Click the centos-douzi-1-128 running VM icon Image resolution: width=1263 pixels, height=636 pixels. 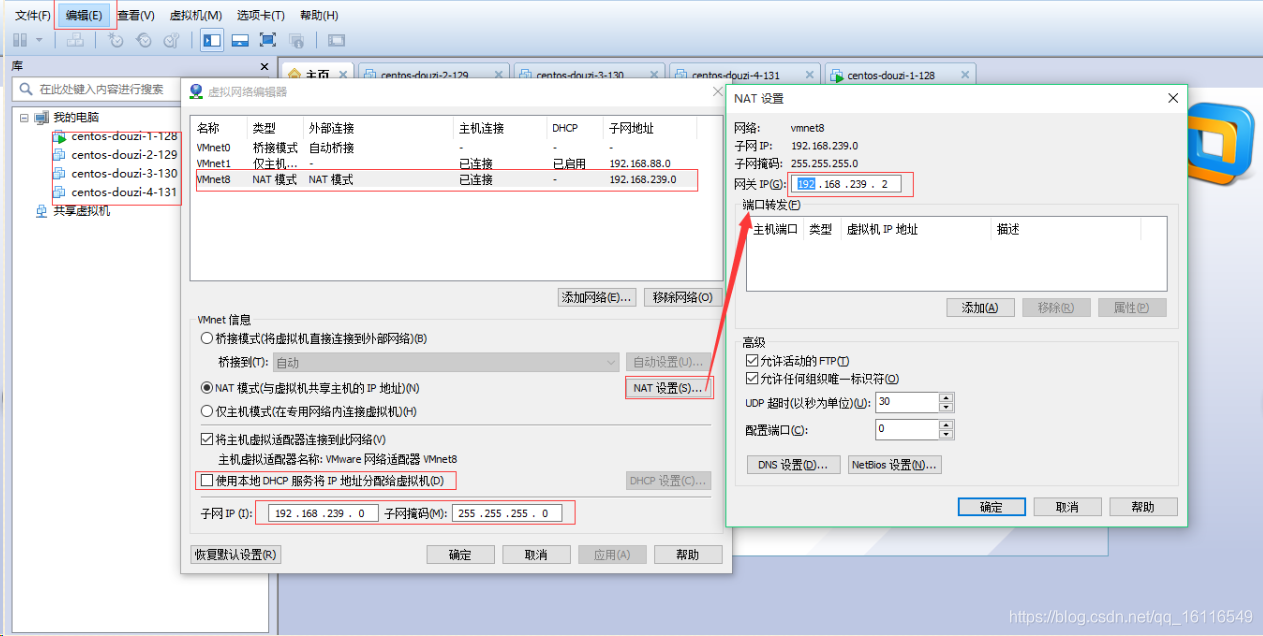click(x=59, y=136)
